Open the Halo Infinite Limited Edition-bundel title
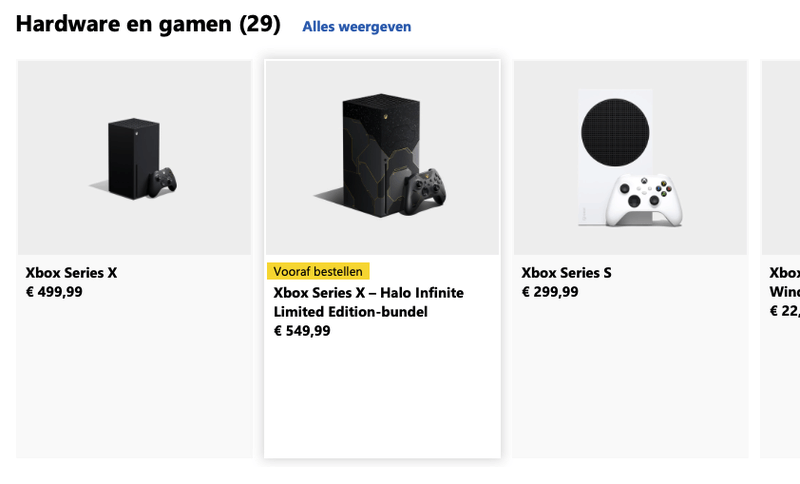 point(368,302)
